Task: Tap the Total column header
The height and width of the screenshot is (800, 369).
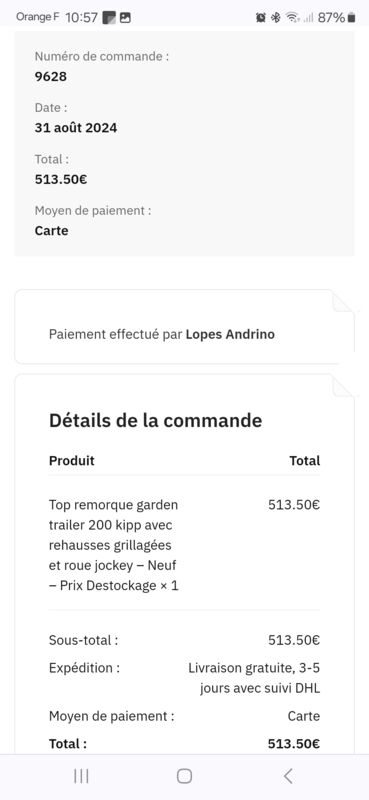Action: 305,460
